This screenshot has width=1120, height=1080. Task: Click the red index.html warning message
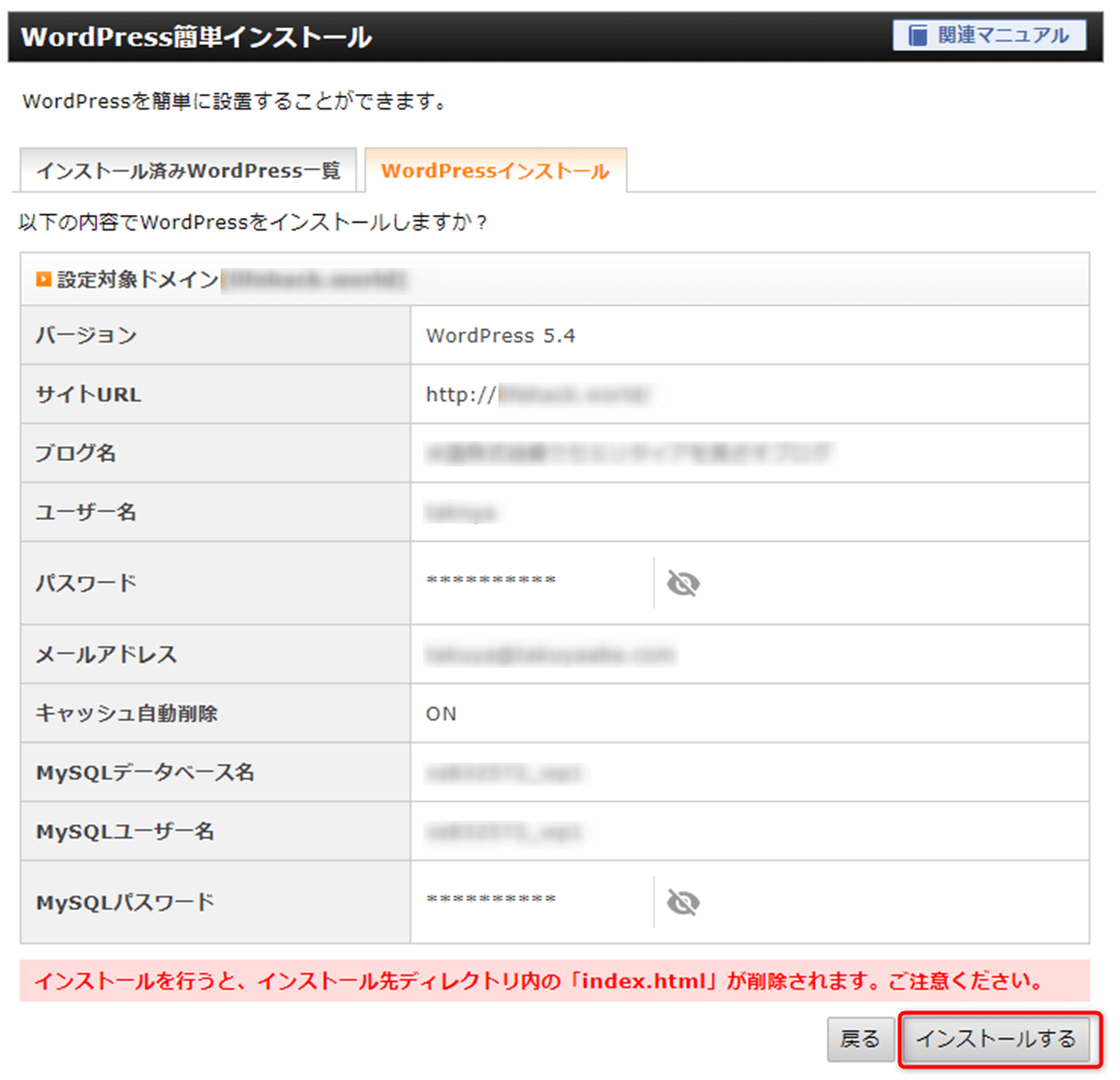tap(555, 980)
